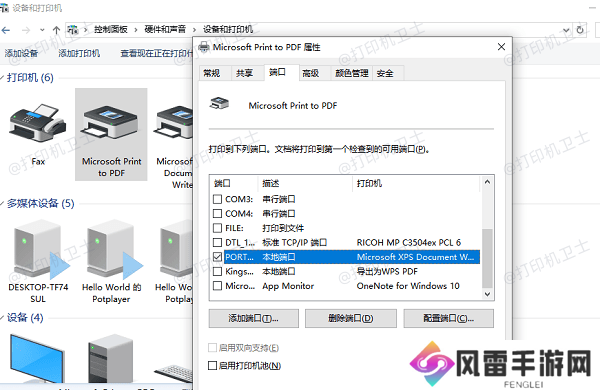Refresh the 设备和打印机 window
Screen dimensions: 600x390
point(580,30)
